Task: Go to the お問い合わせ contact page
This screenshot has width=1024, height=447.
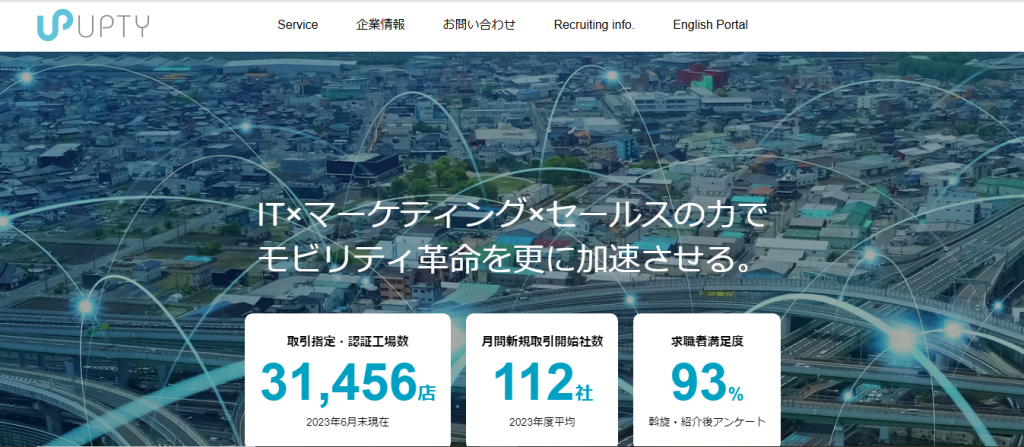Action: click(479, 25)
